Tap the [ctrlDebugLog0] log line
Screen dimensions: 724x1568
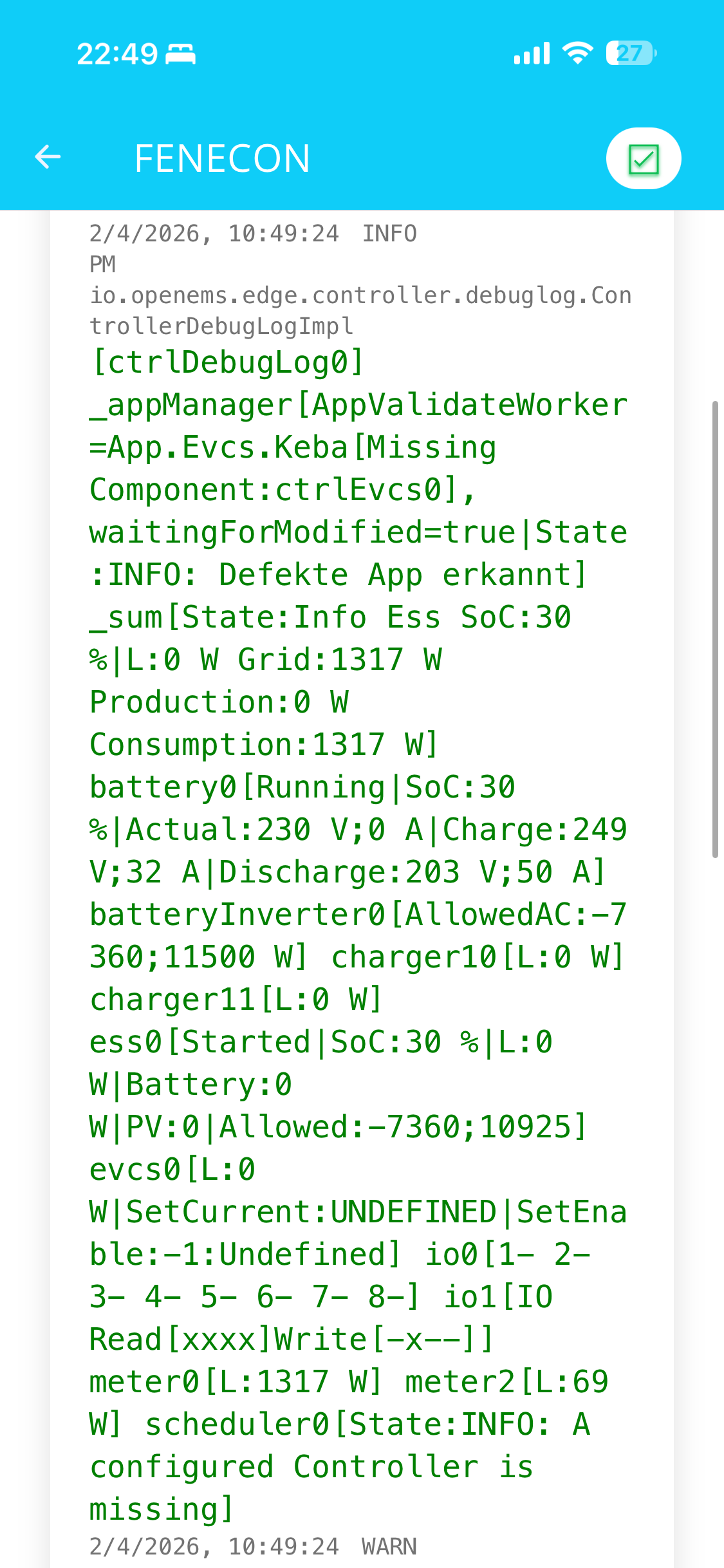[228, 362]
